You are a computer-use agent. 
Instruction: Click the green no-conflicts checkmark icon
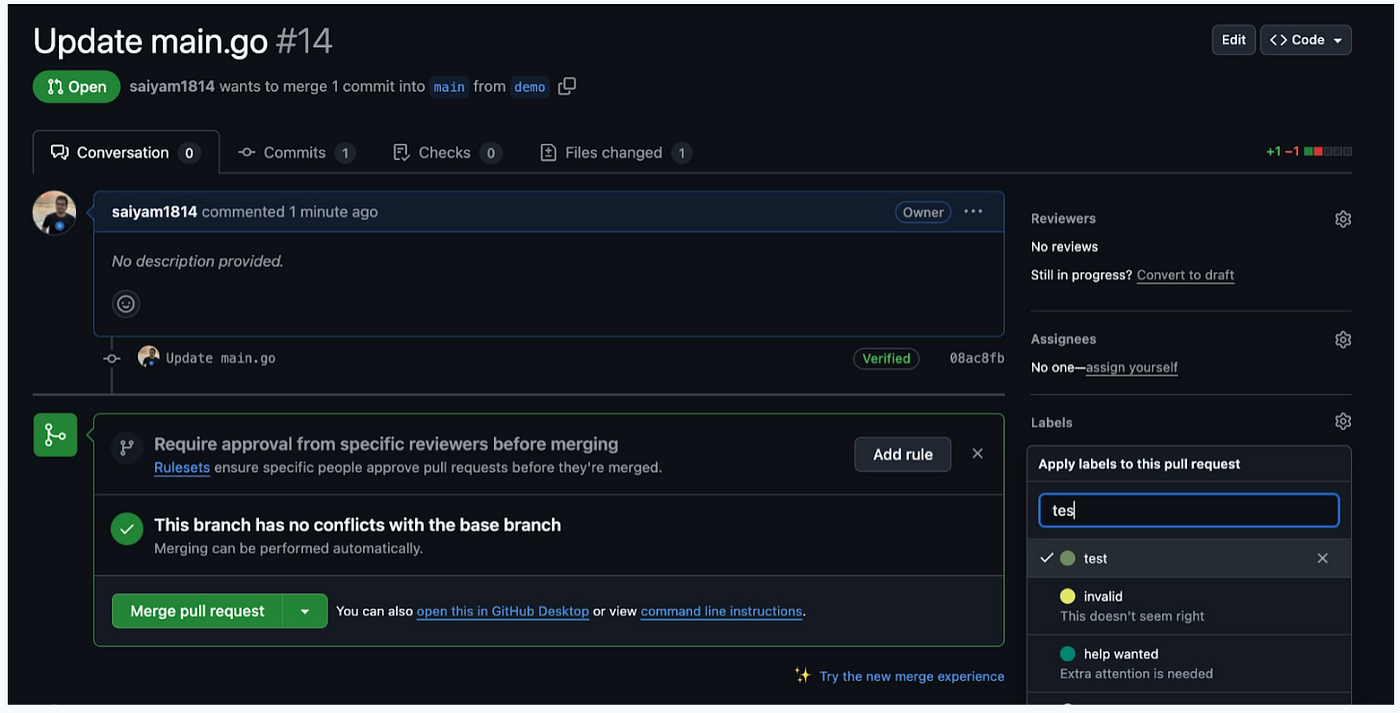126,529
